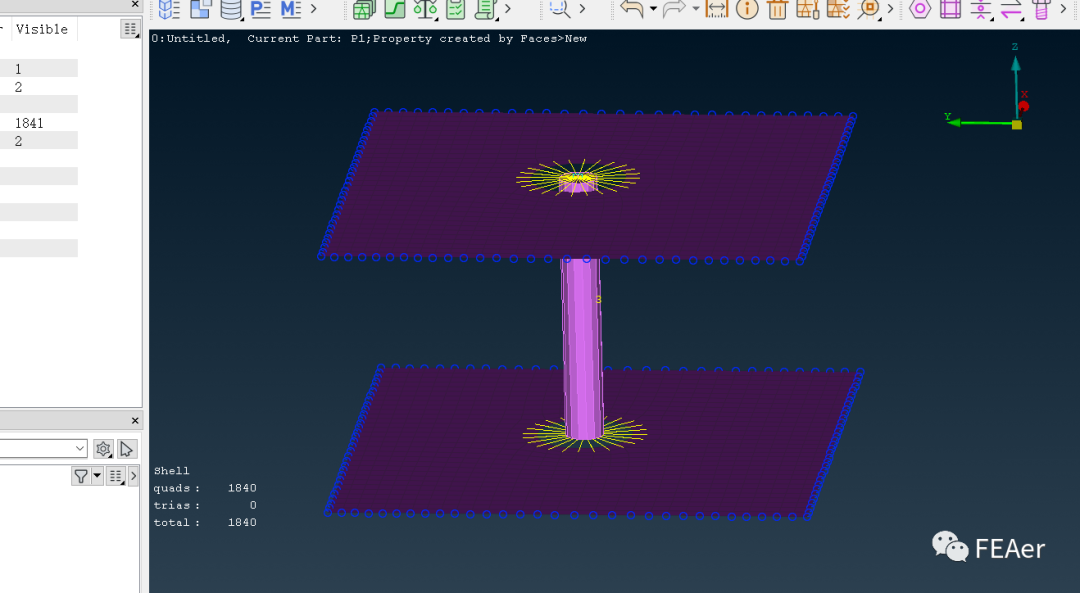1080x593 pixels.
Task: Click the orange mesh-with-brush icon
Action: click(807, 9)
